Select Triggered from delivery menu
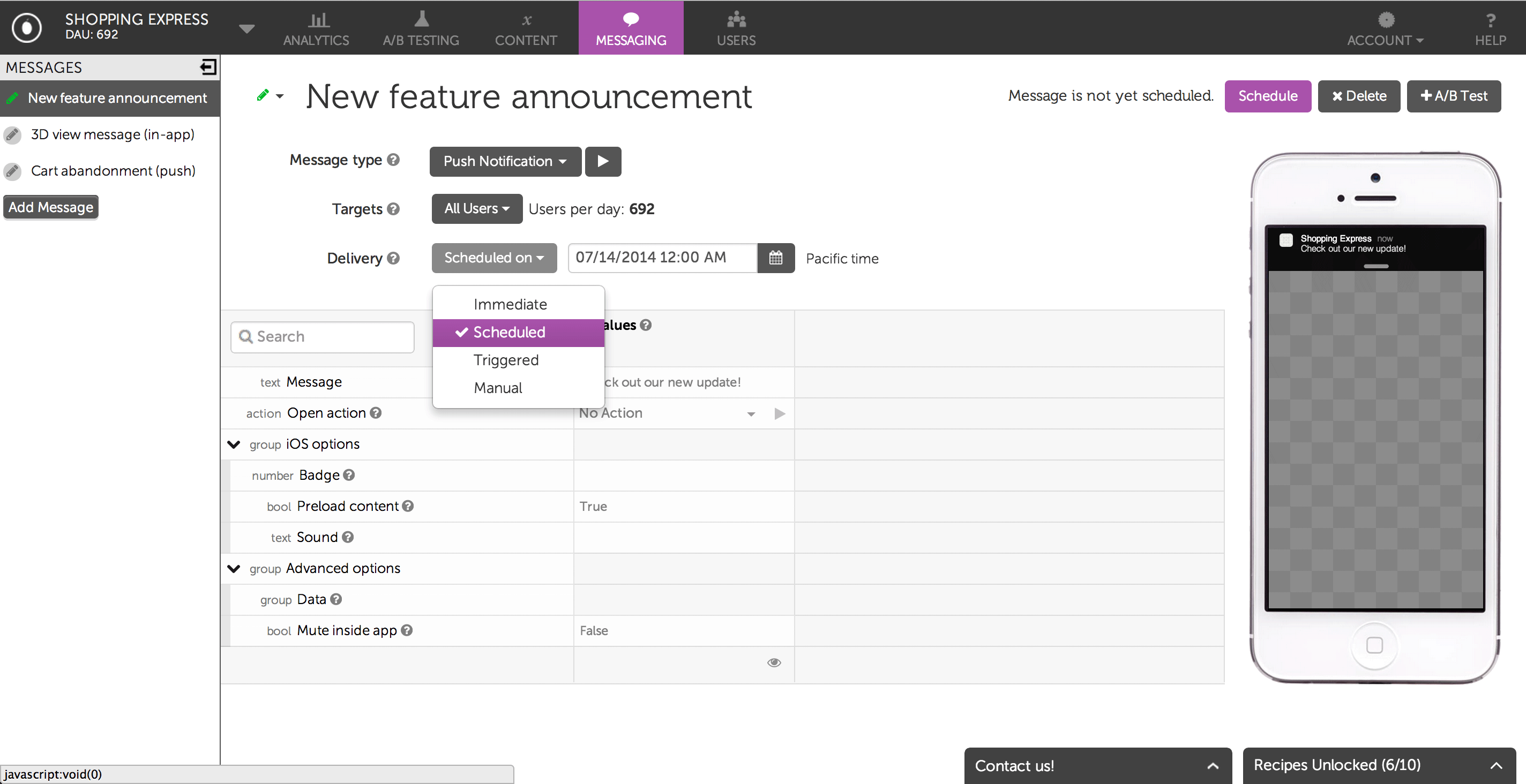This screenshot has width=1526, height=784. [x=505, y=360]
